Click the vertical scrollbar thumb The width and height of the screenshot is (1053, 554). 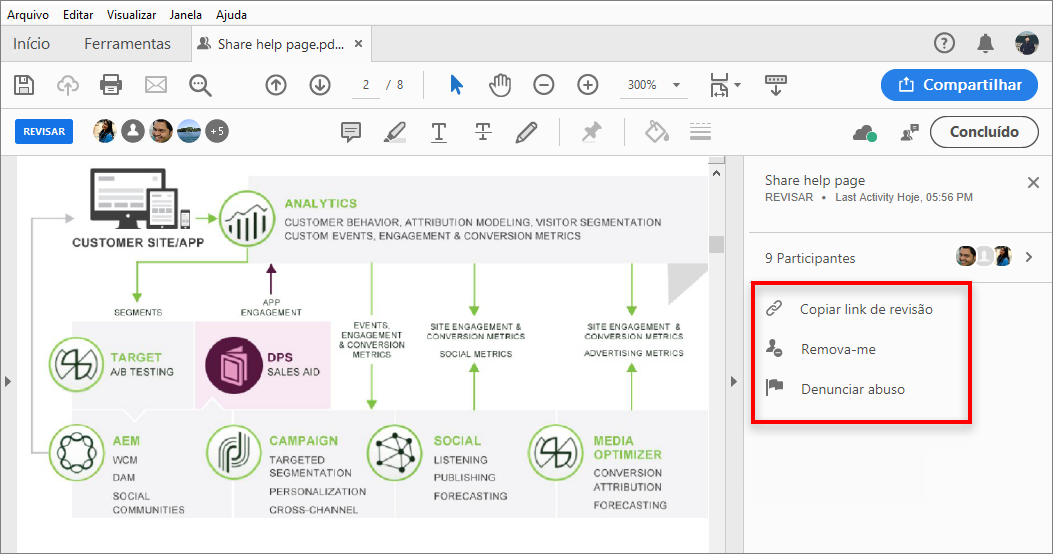coord(717,244)
